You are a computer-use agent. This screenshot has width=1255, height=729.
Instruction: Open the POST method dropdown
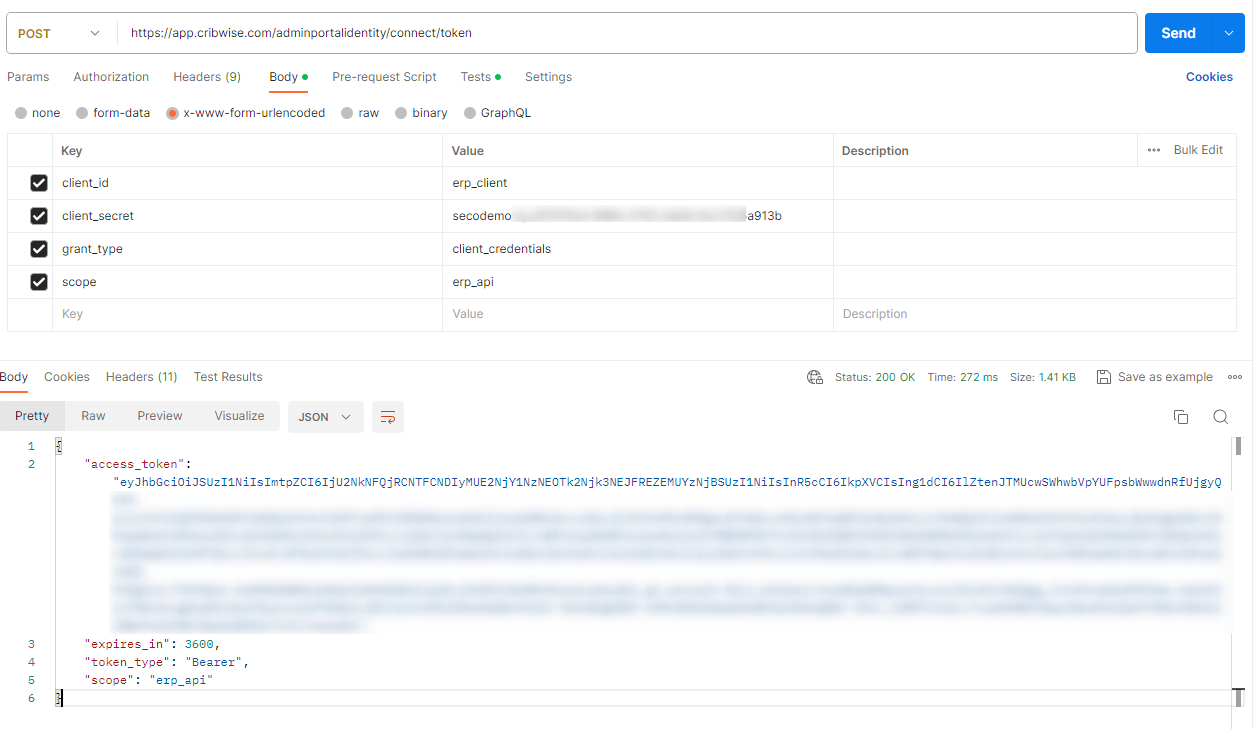click(60, 33)
